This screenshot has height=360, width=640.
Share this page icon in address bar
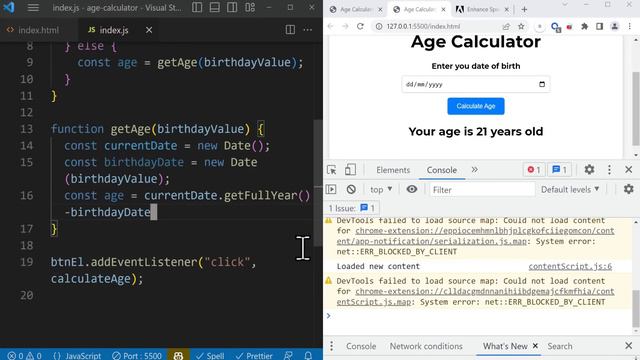pos(506,26)
